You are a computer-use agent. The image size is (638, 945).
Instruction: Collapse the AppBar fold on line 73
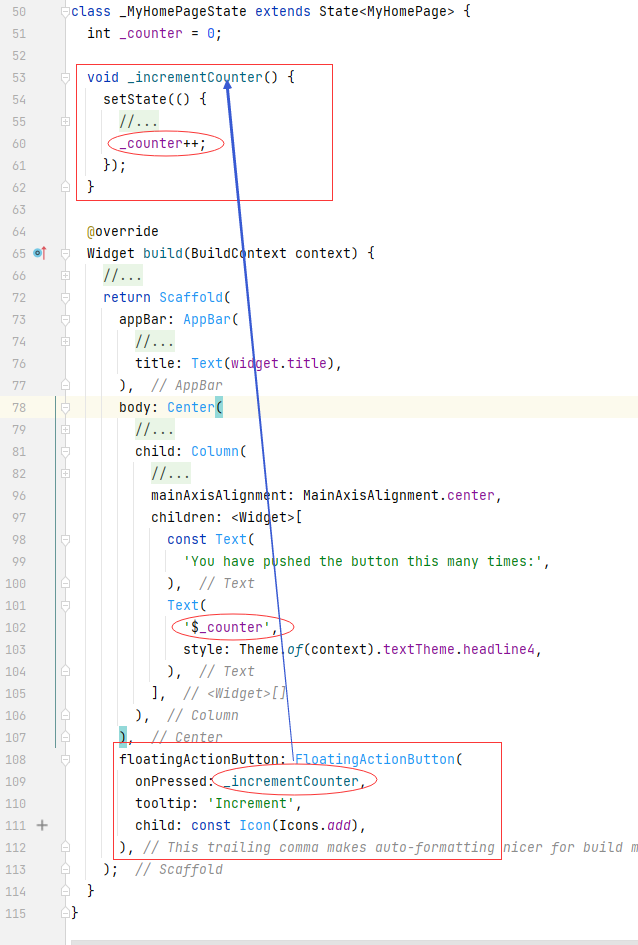[x=65, y=319]
